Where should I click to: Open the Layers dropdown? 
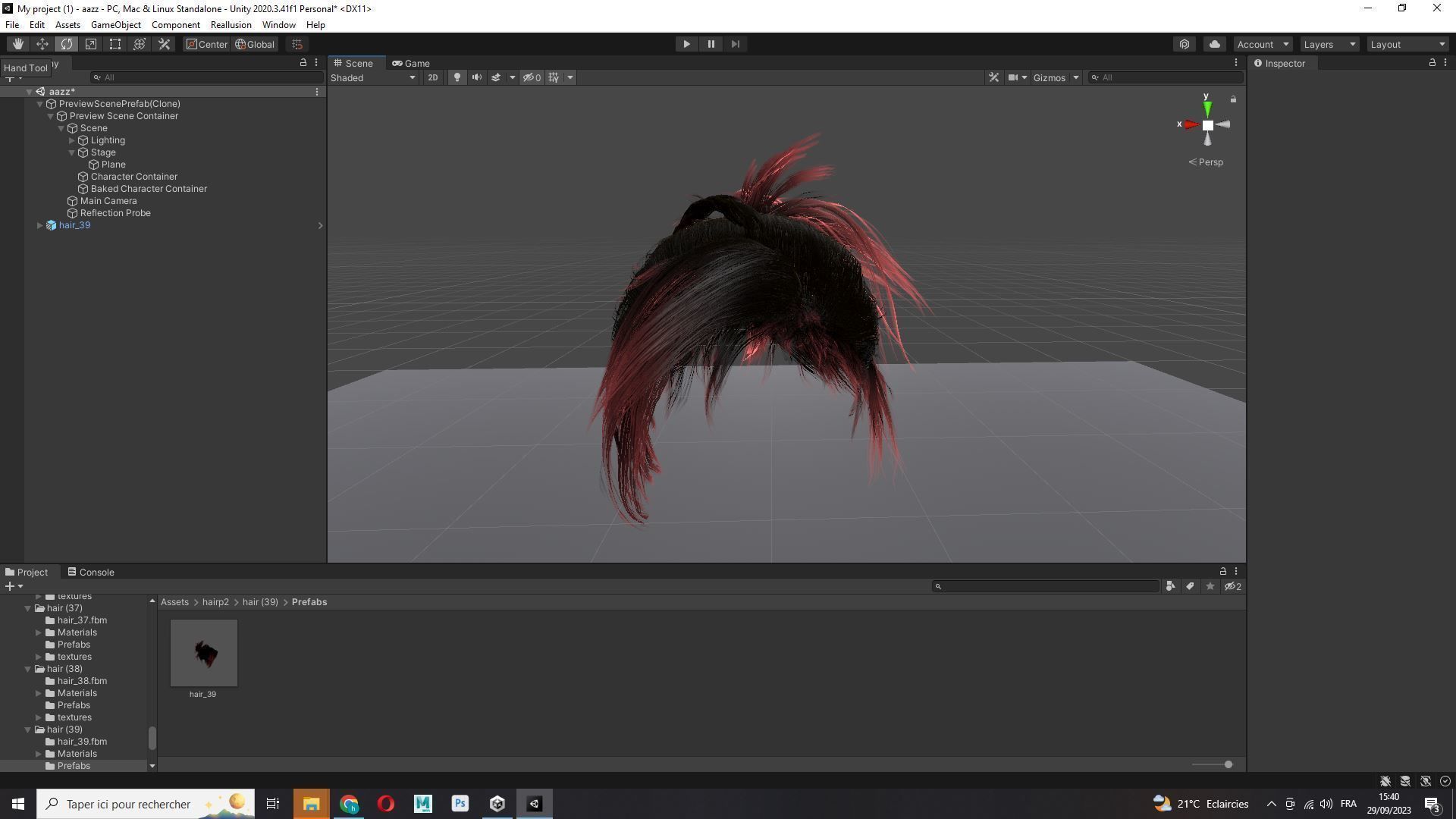pos(1329,44)
